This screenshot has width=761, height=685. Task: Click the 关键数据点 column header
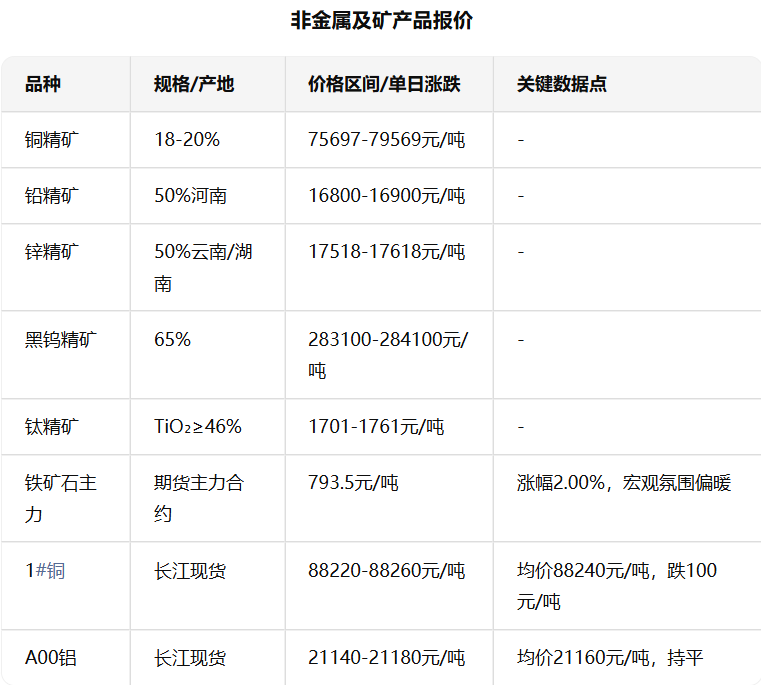click(562, 84)
